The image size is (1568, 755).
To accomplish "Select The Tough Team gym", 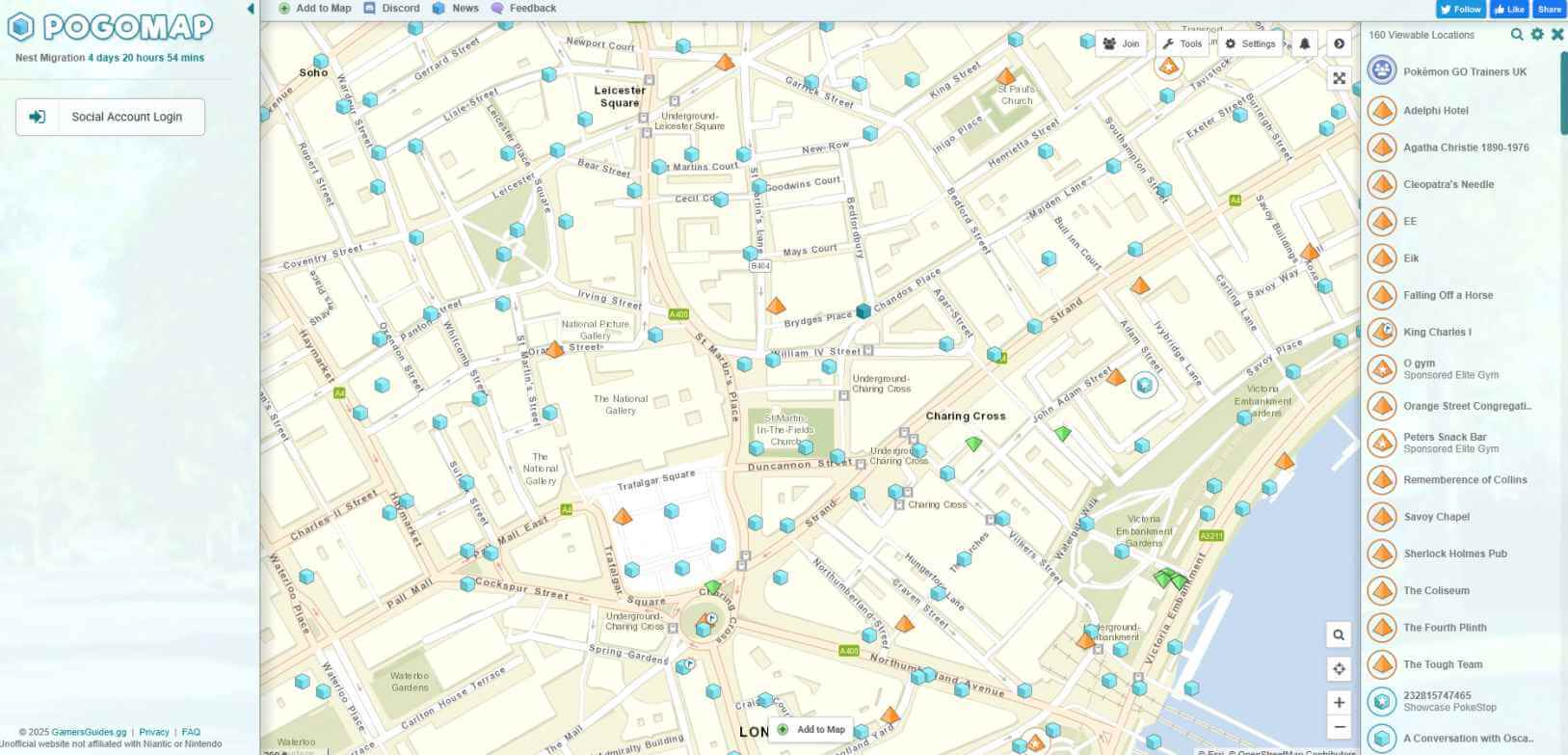I will pos(1459,664).
